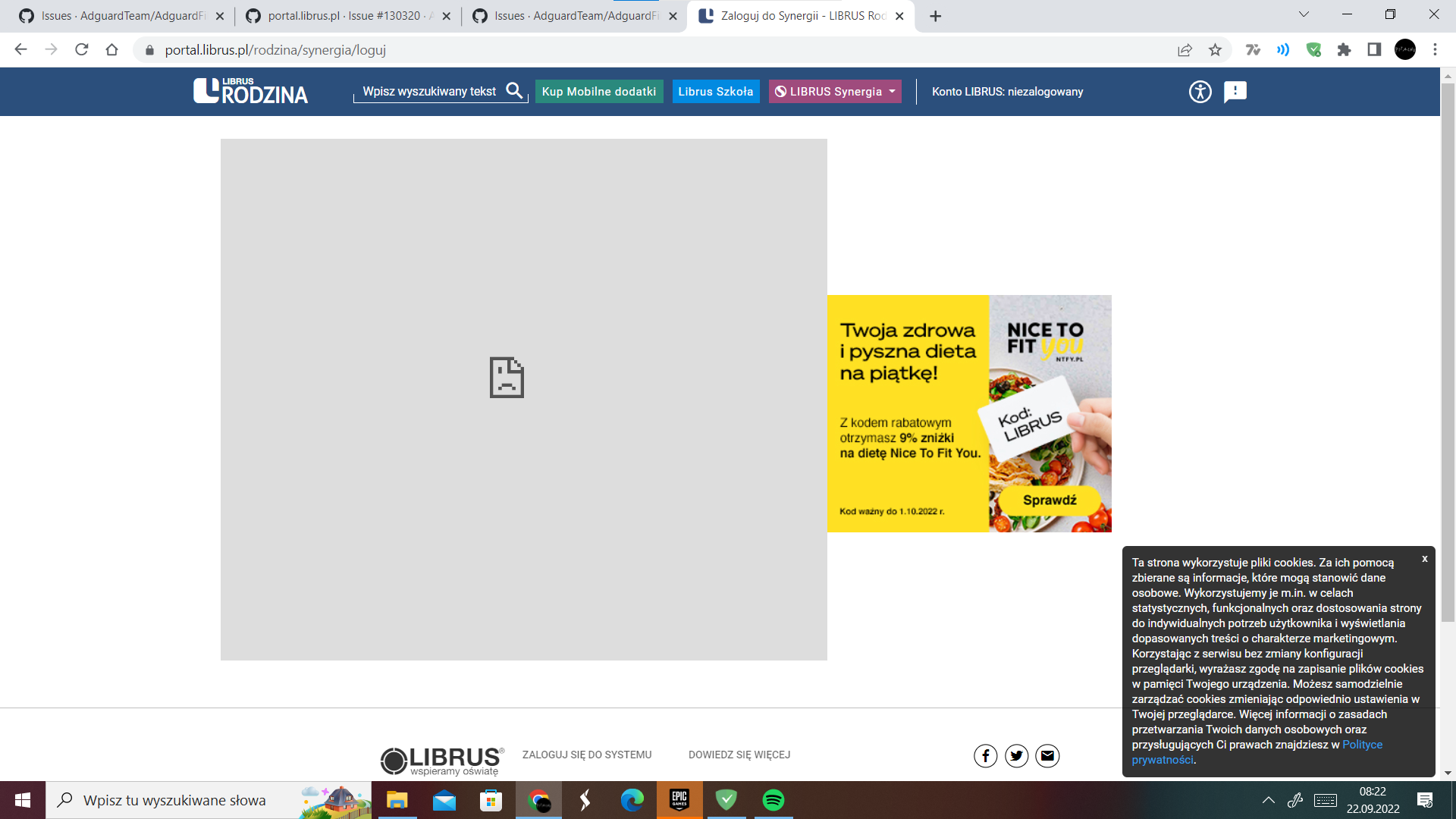Open the feedback exclamation bubble icon

pyautogui.click(x=1235, y=92)
